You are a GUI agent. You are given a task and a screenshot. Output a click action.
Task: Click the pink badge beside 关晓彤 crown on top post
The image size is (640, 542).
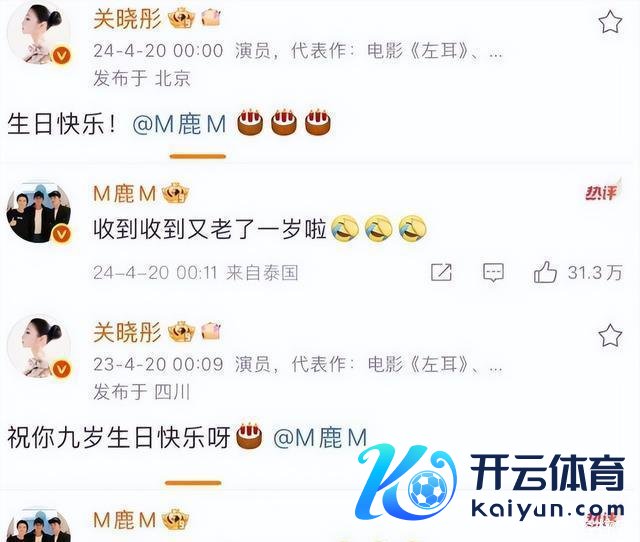click(x=211, y=18)
